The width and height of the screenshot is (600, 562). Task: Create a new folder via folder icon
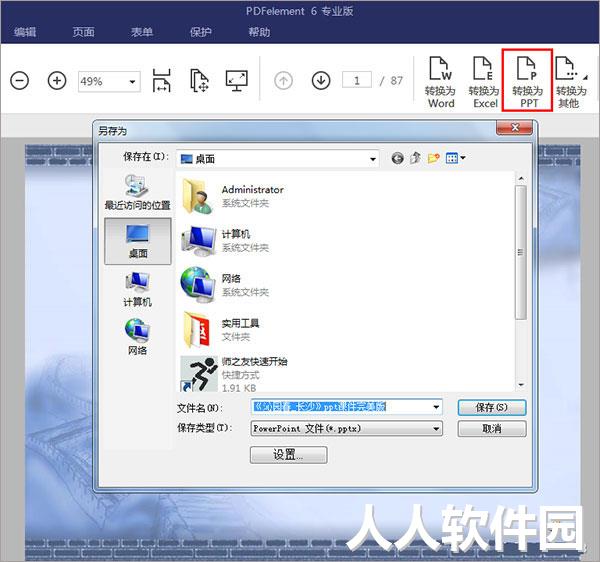coord(433,158)
